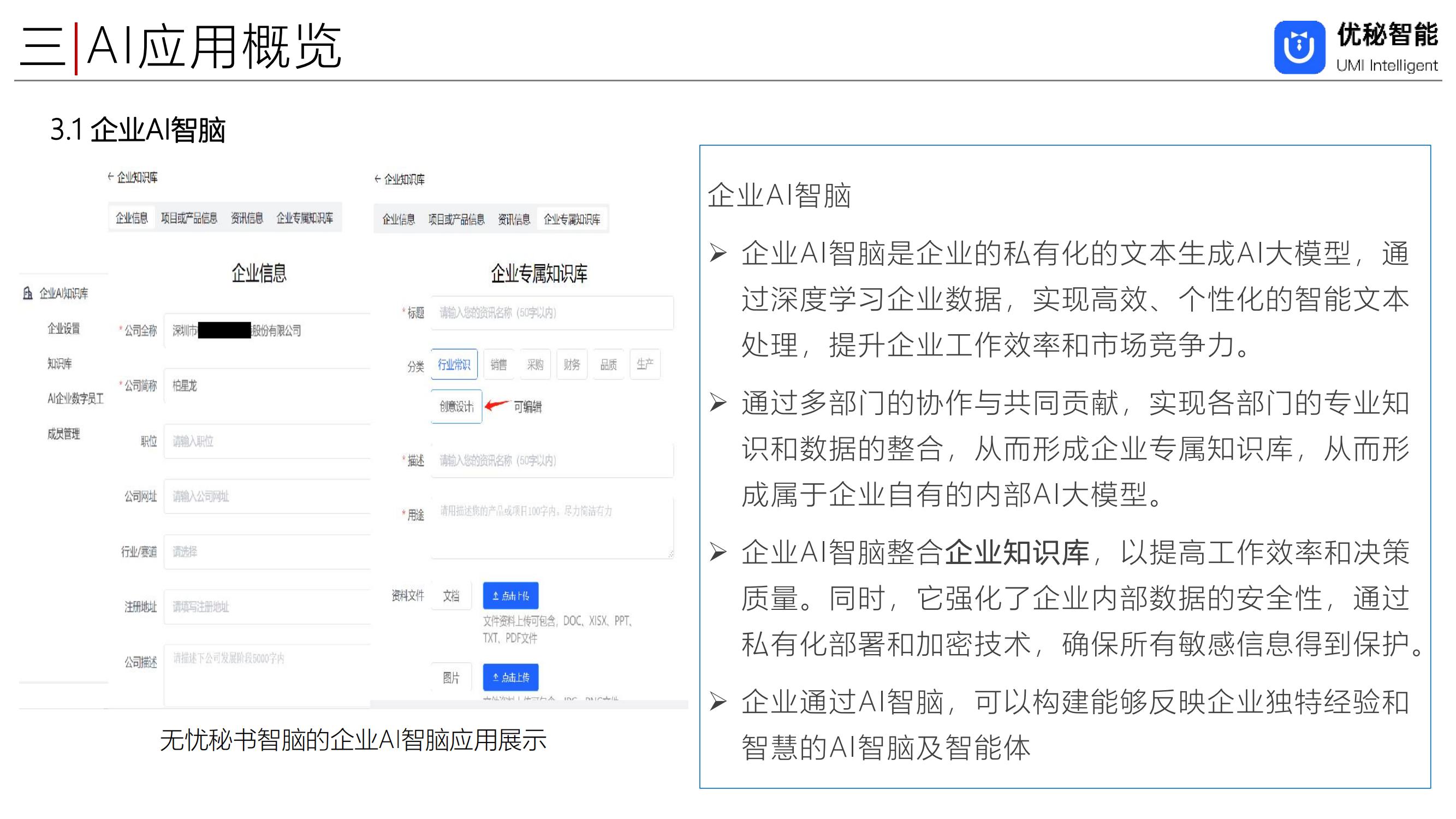
Task: Click upload button next to 图片
Action: pyautogui.click(x=510, y=676)
